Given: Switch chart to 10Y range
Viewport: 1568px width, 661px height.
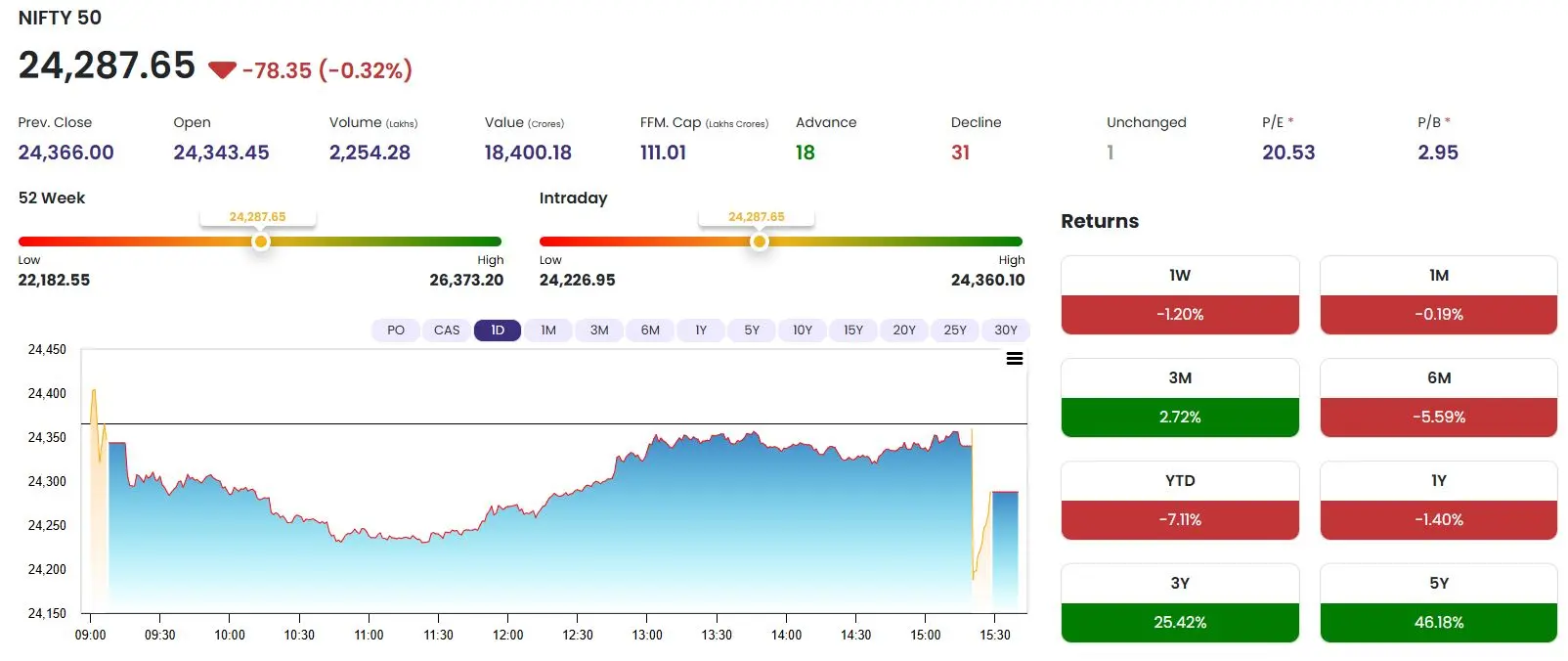Looking at the screenshot, I should click(x=803, y=330).
